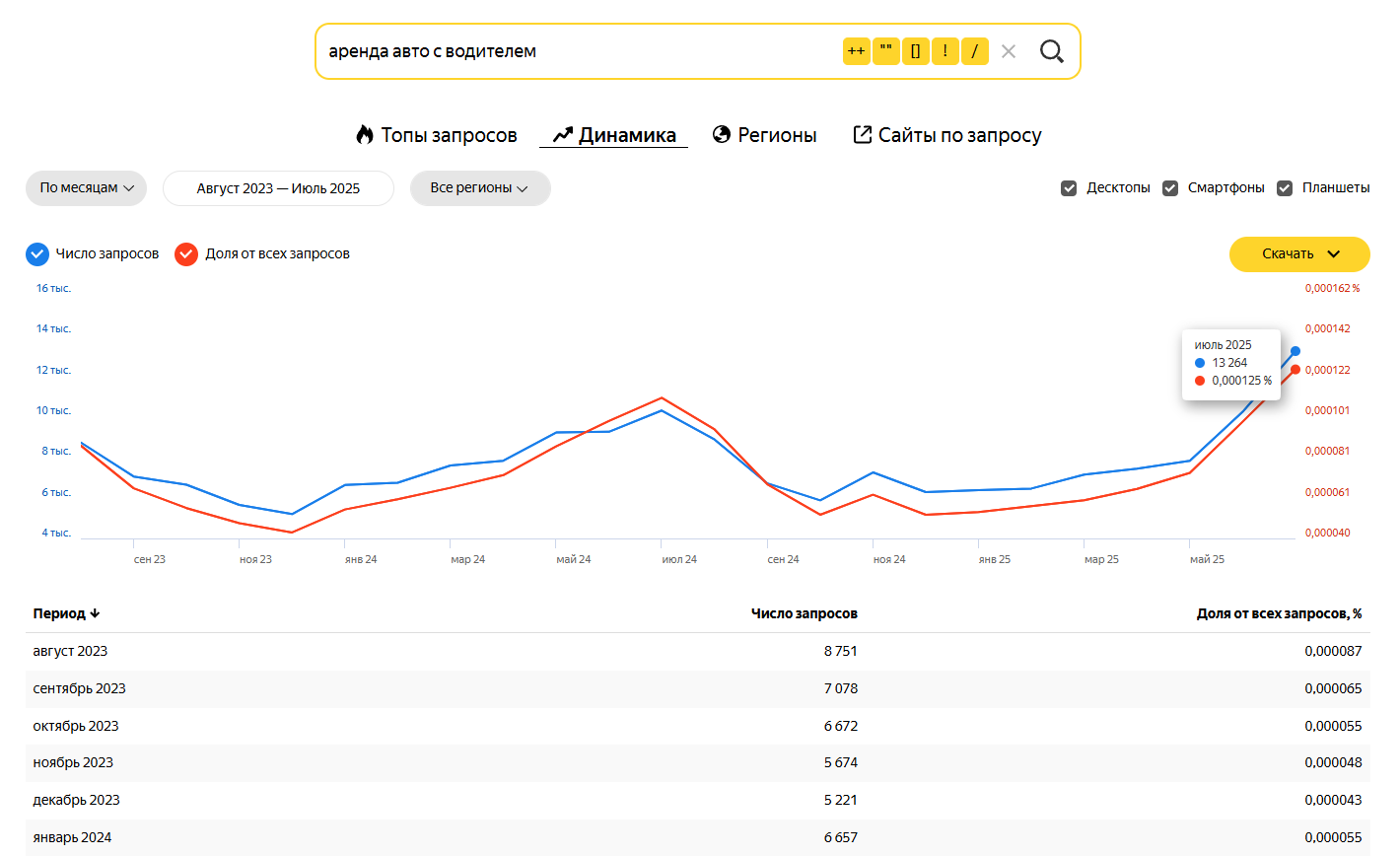Screen dimensions: 1400x856
Task: Apply the ++ plus operator button
Action: [856, 51]
